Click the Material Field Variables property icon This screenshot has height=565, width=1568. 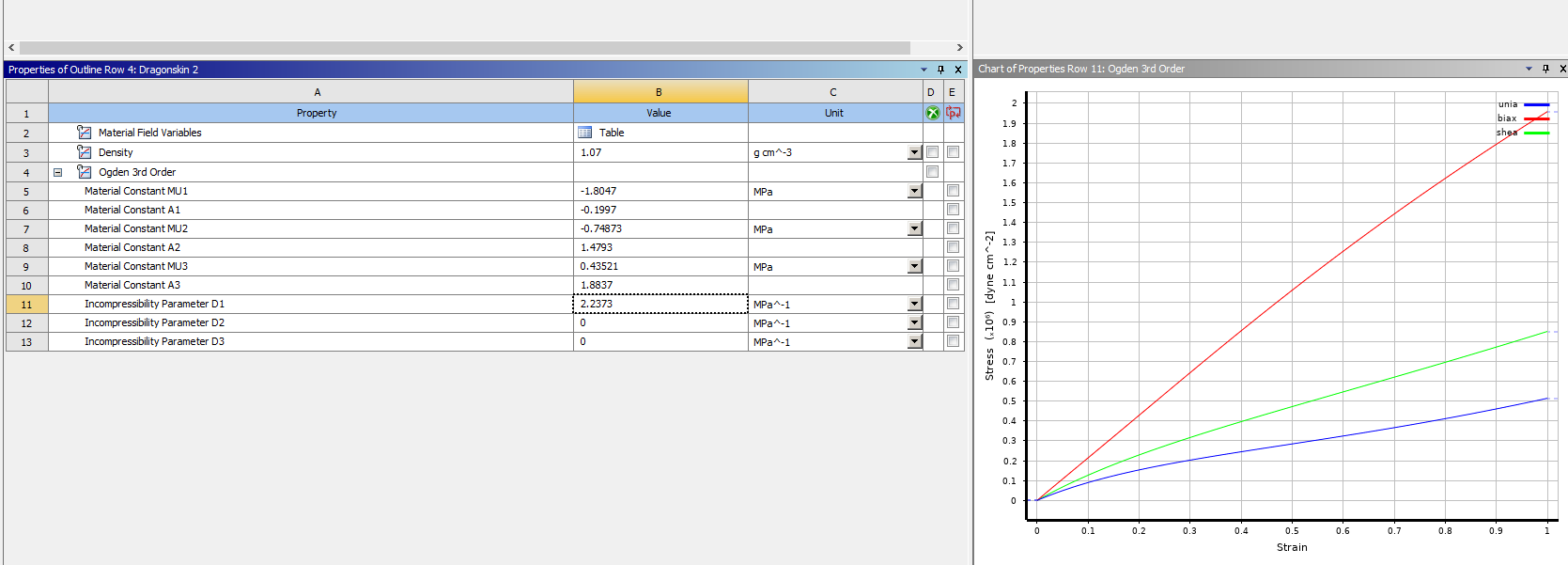85,133
